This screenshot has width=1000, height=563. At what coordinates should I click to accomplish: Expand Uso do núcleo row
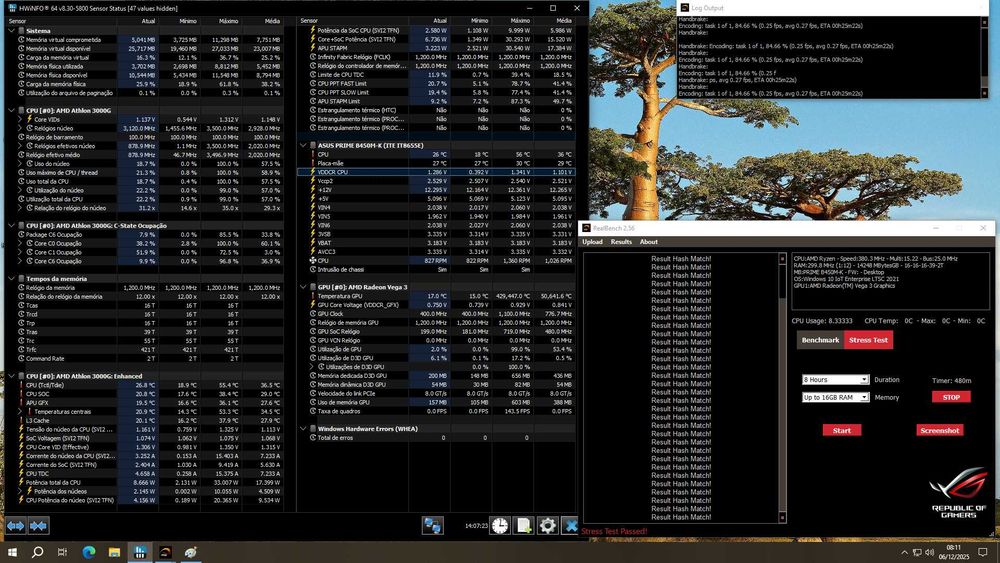(x=20, y=163)
